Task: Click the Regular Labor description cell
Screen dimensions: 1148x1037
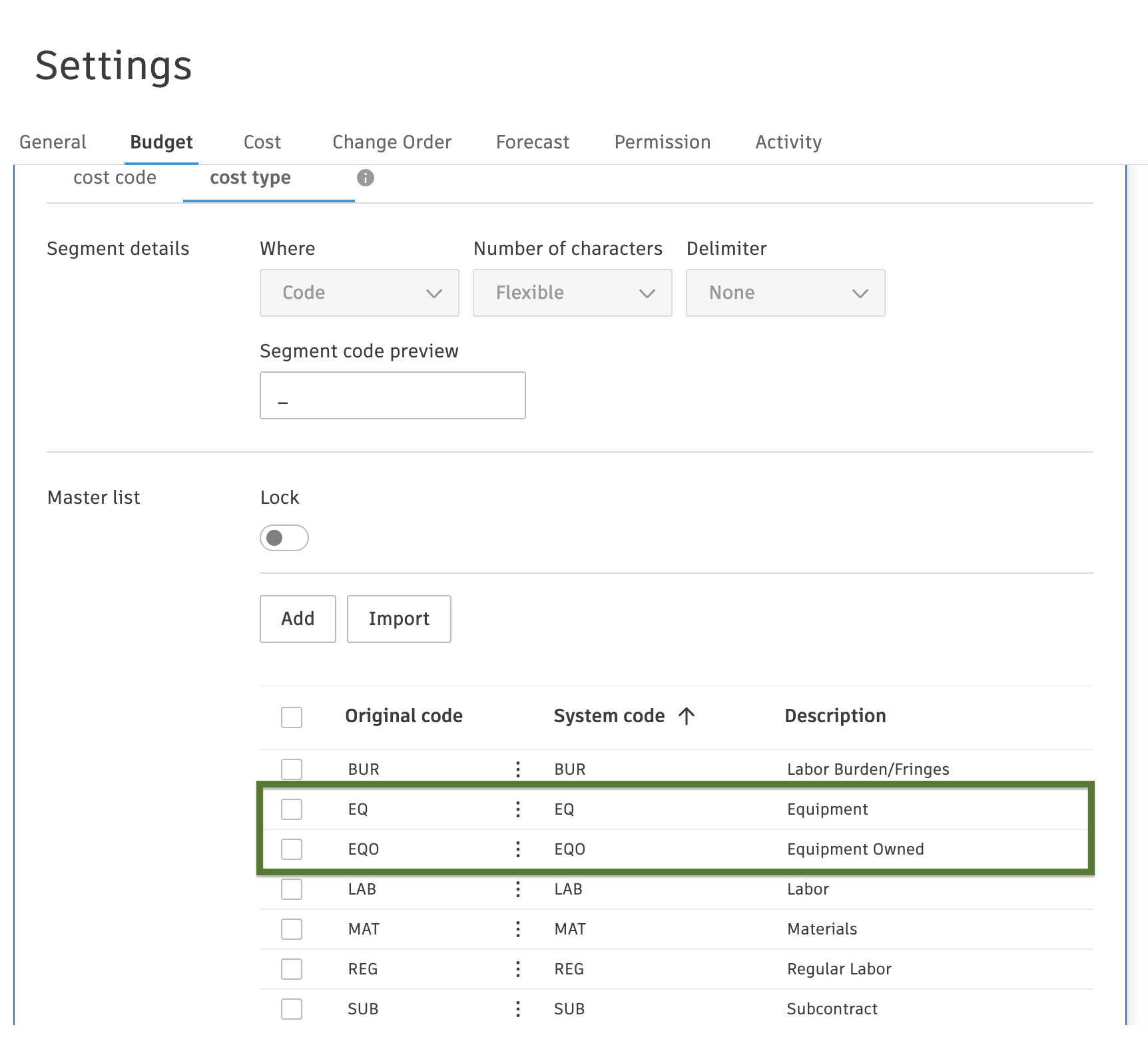Action: (839, 969)
